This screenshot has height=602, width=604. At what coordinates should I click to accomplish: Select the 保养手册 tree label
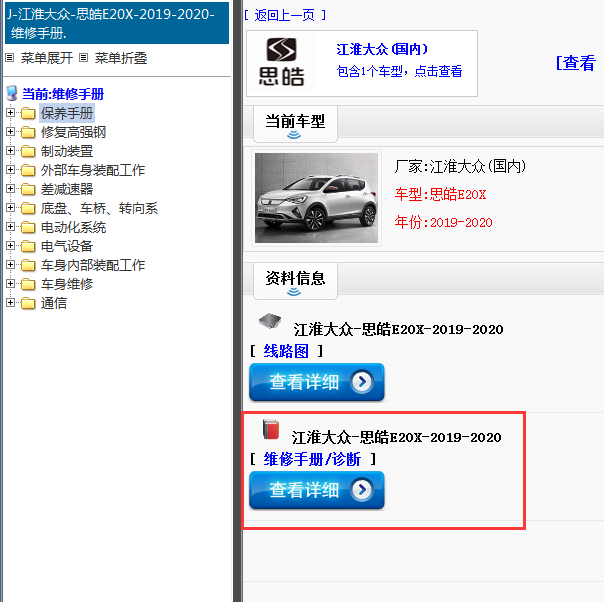[x=67, y=113]
